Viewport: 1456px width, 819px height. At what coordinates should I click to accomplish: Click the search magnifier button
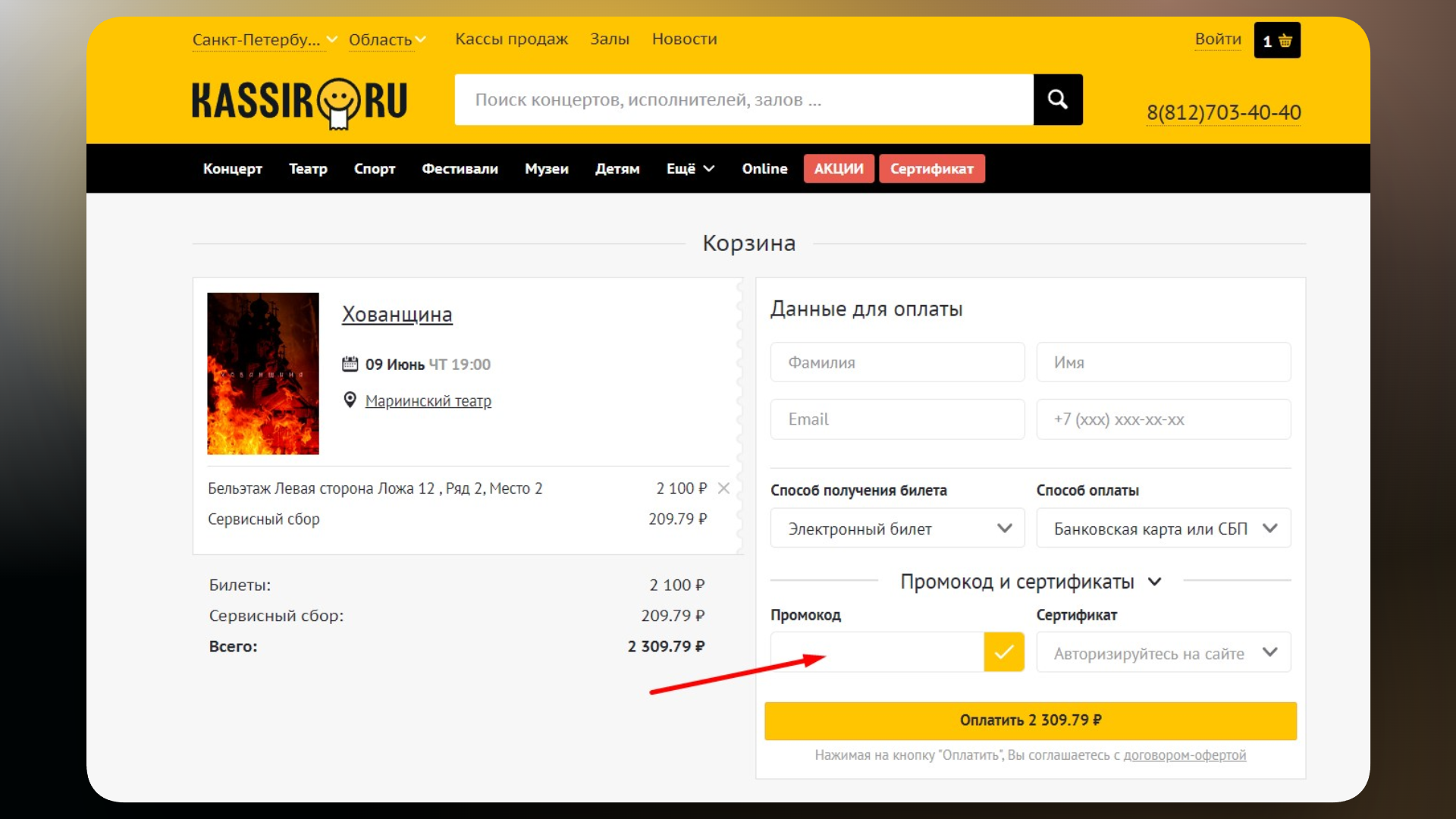point(1057,99)
